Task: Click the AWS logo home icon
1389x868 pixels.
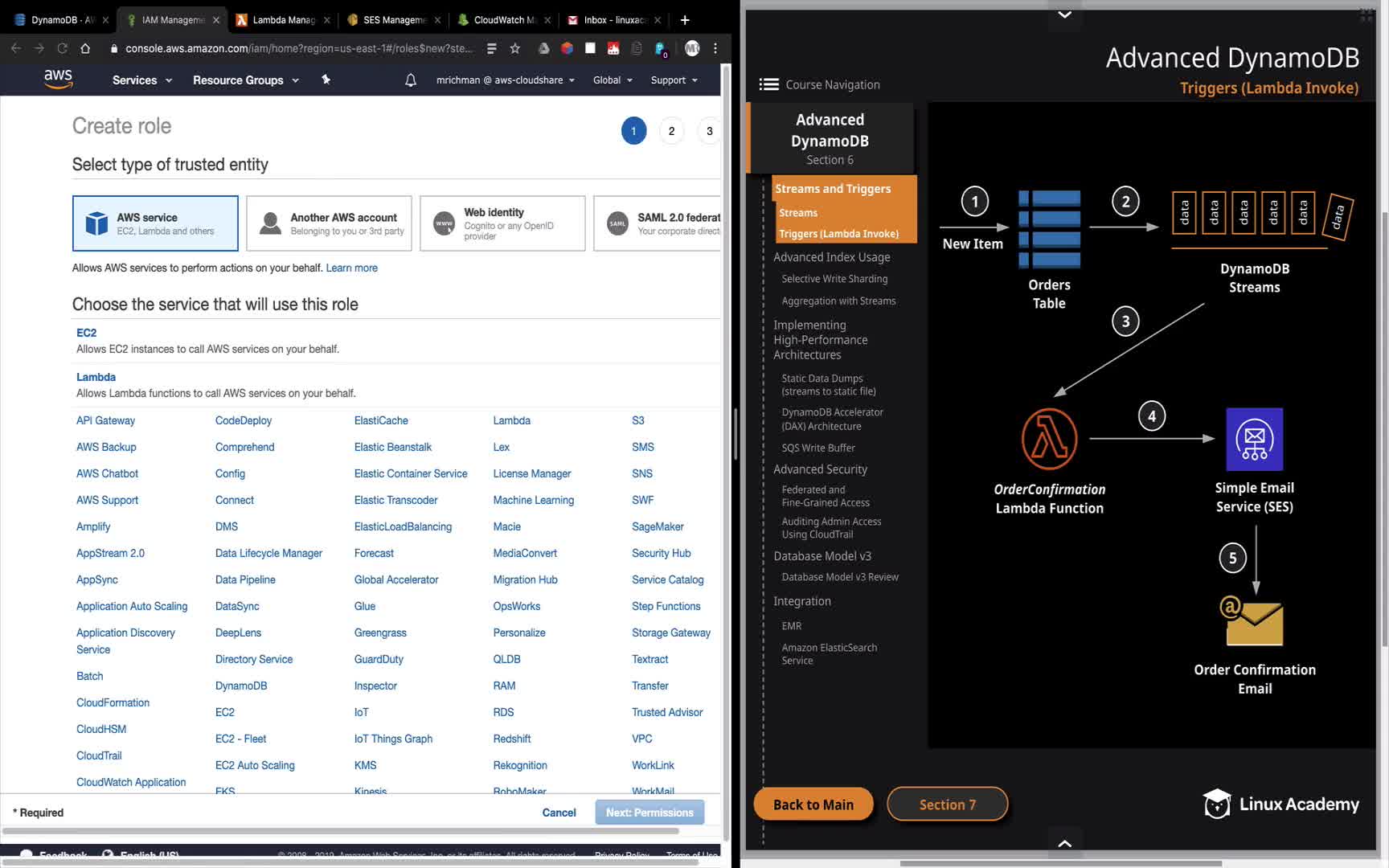Action: (x=58, y=79)
